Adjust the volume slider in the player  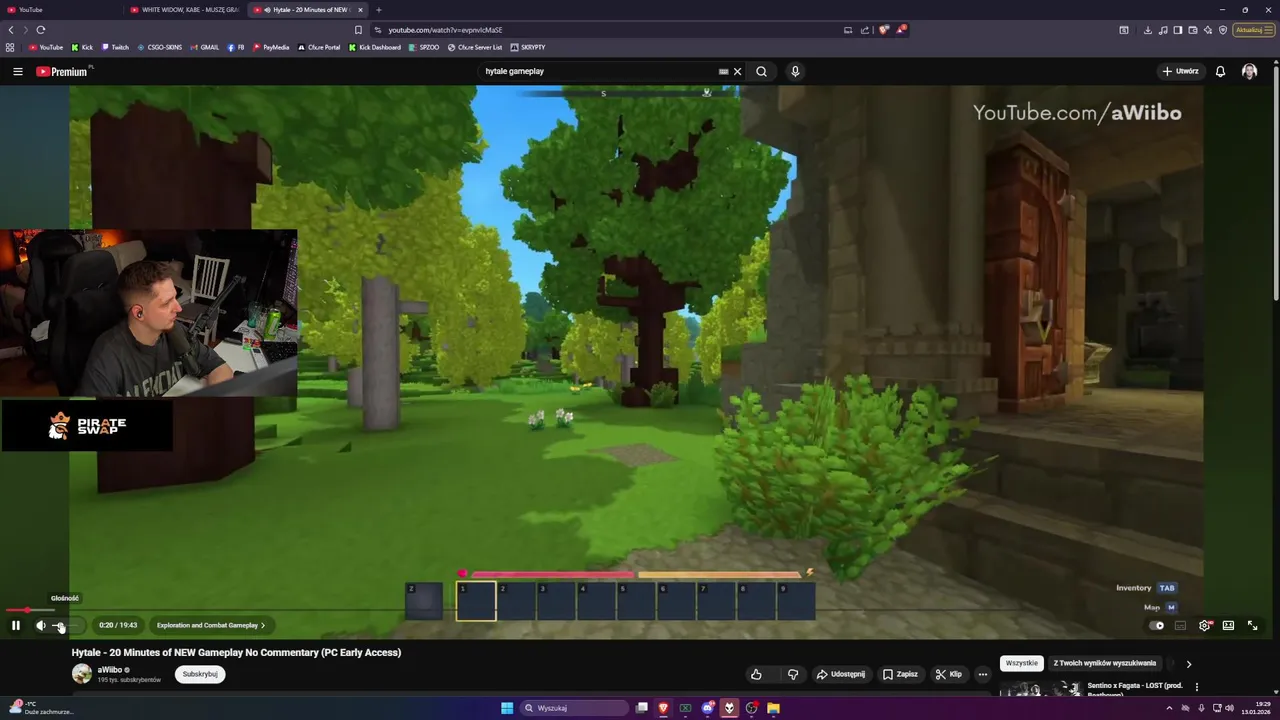[64, 626]
